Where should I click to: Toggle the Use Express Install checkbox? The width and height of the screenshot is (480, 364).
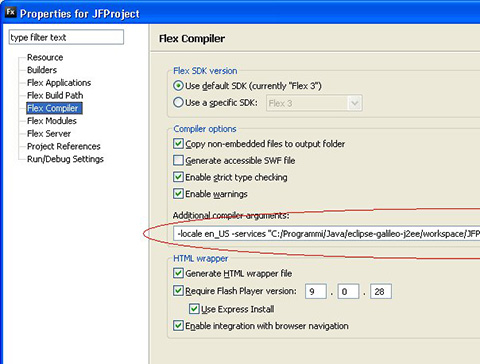[x=194, y=309]
